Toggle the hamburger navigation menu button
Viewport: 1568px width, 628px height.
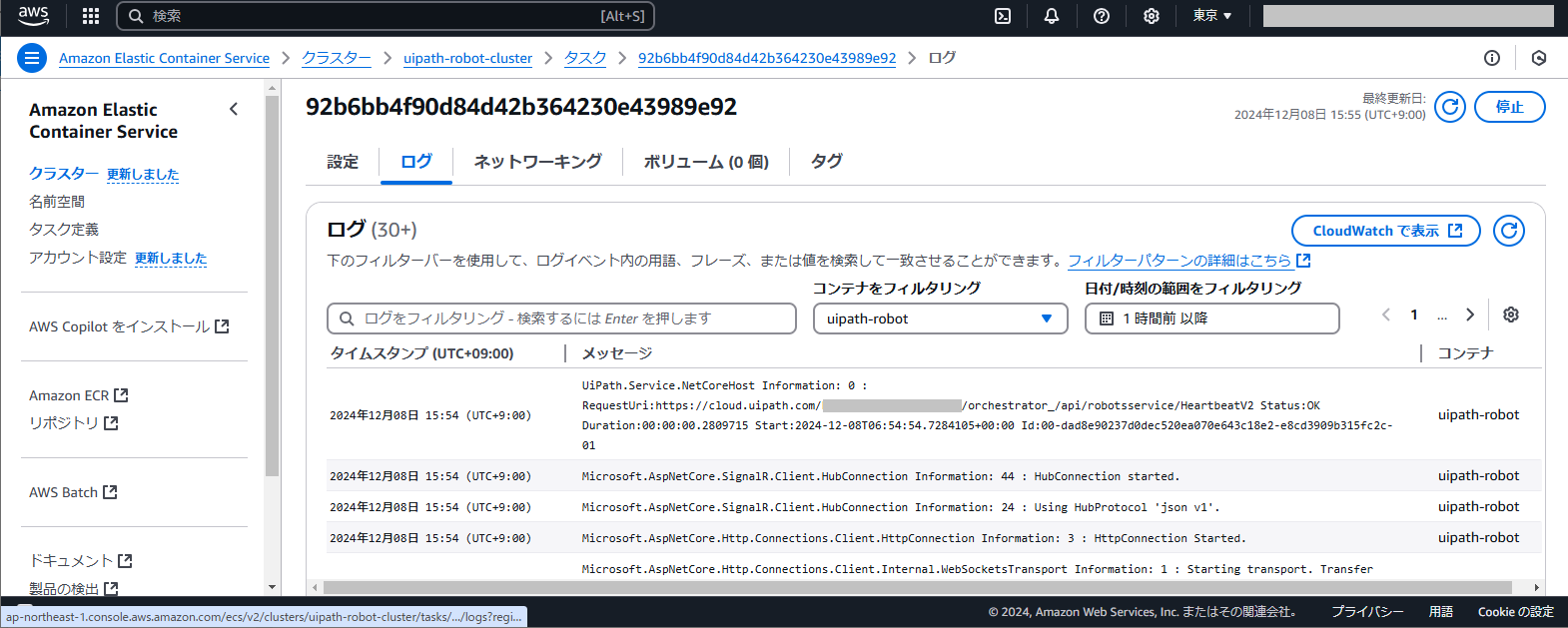point(32,58)
